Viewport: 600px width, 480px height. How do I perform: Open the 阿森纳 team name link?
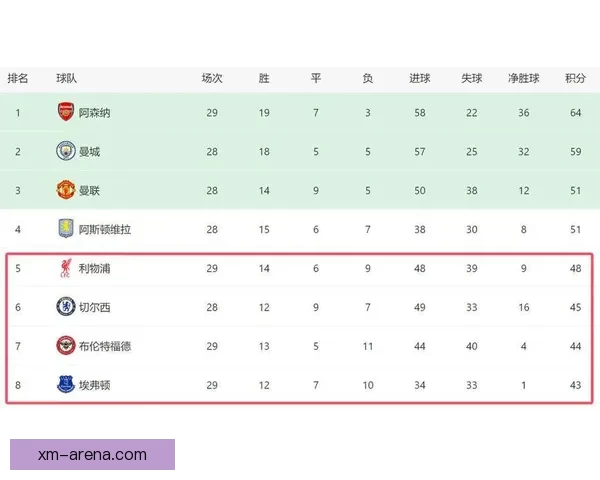tap(95, 113)
